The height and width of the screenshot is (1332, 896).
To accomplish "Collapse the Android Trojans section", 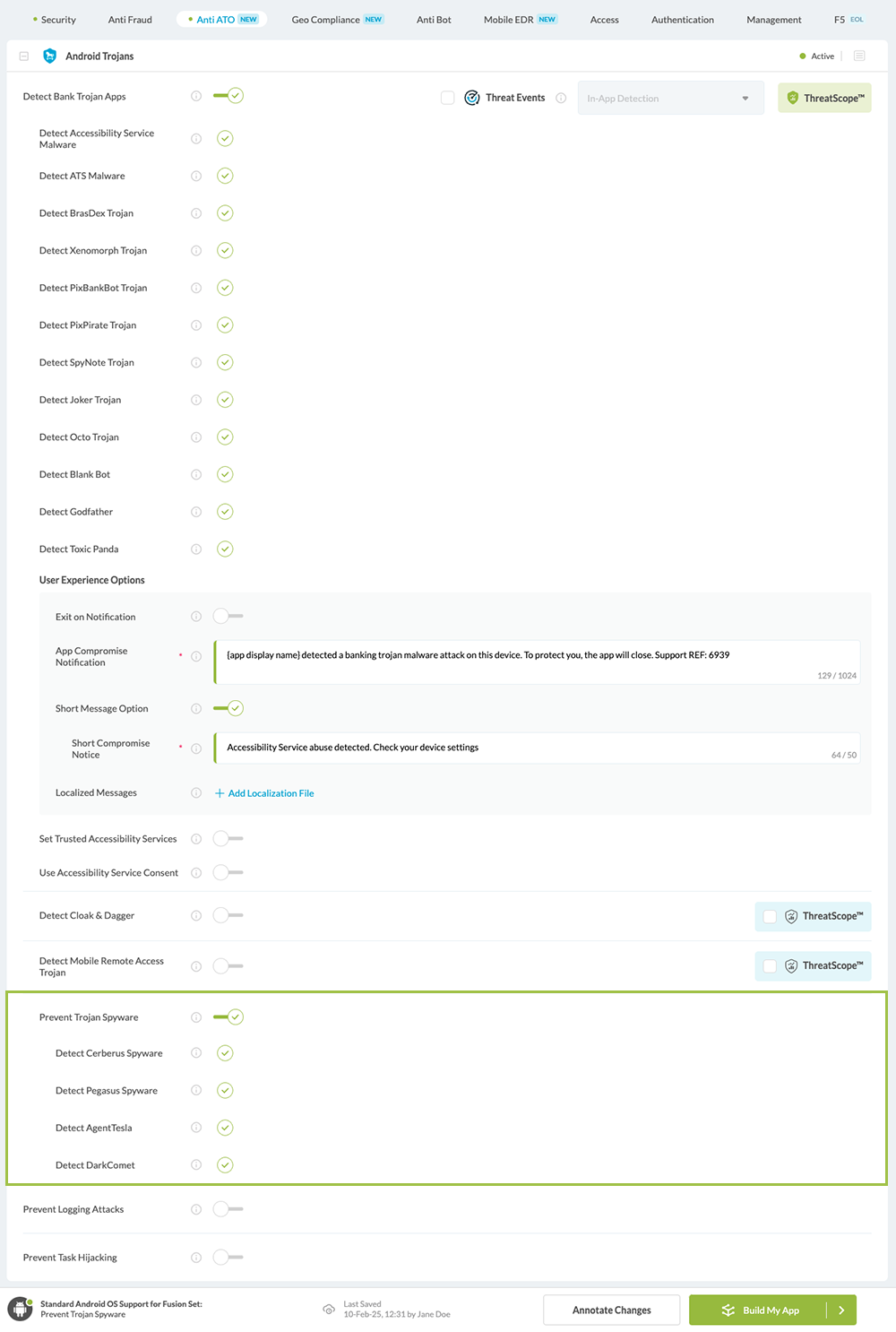I will coord(24,56).
